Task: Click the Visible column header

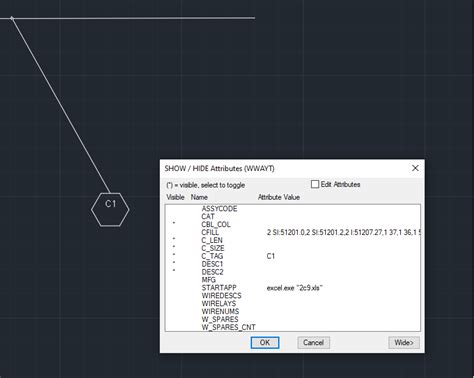Action: (x=175, y=197)
